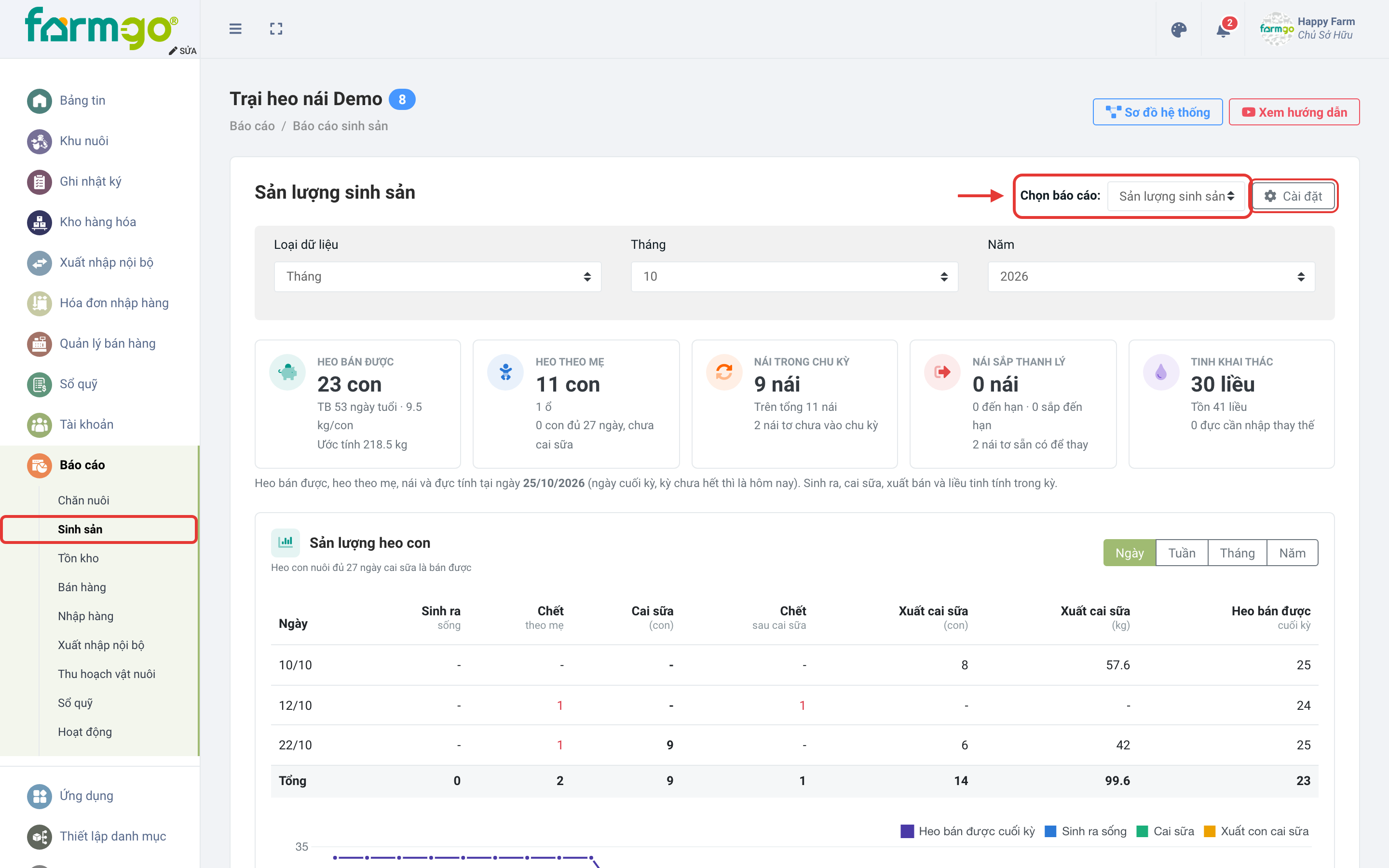The image size is (1389, 868).
Task: Open the hamburger menu icon
Action: tap(235, 29)
